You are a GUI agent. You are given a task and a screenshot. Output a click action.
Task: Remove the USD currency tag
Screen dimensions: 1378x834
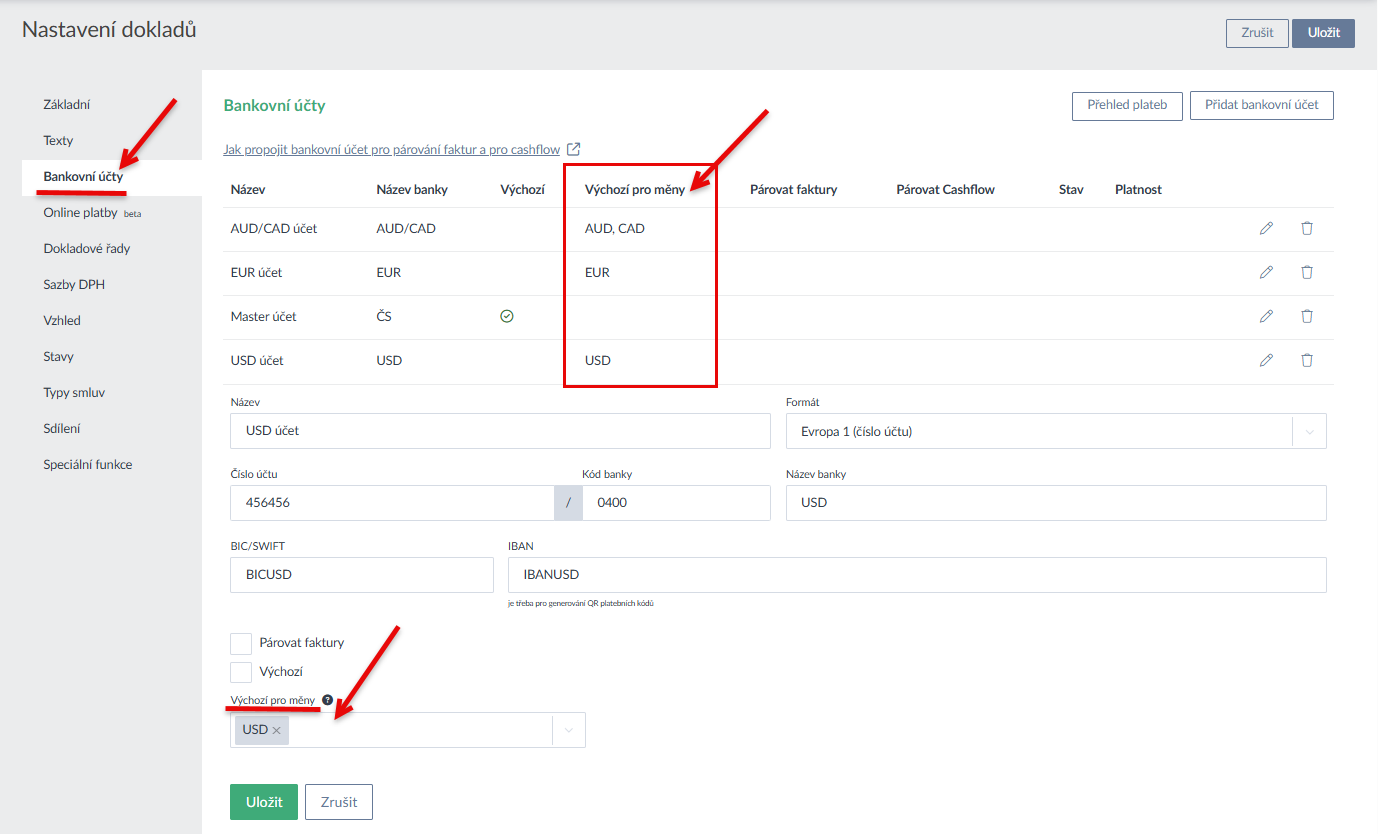pos(277,730)
